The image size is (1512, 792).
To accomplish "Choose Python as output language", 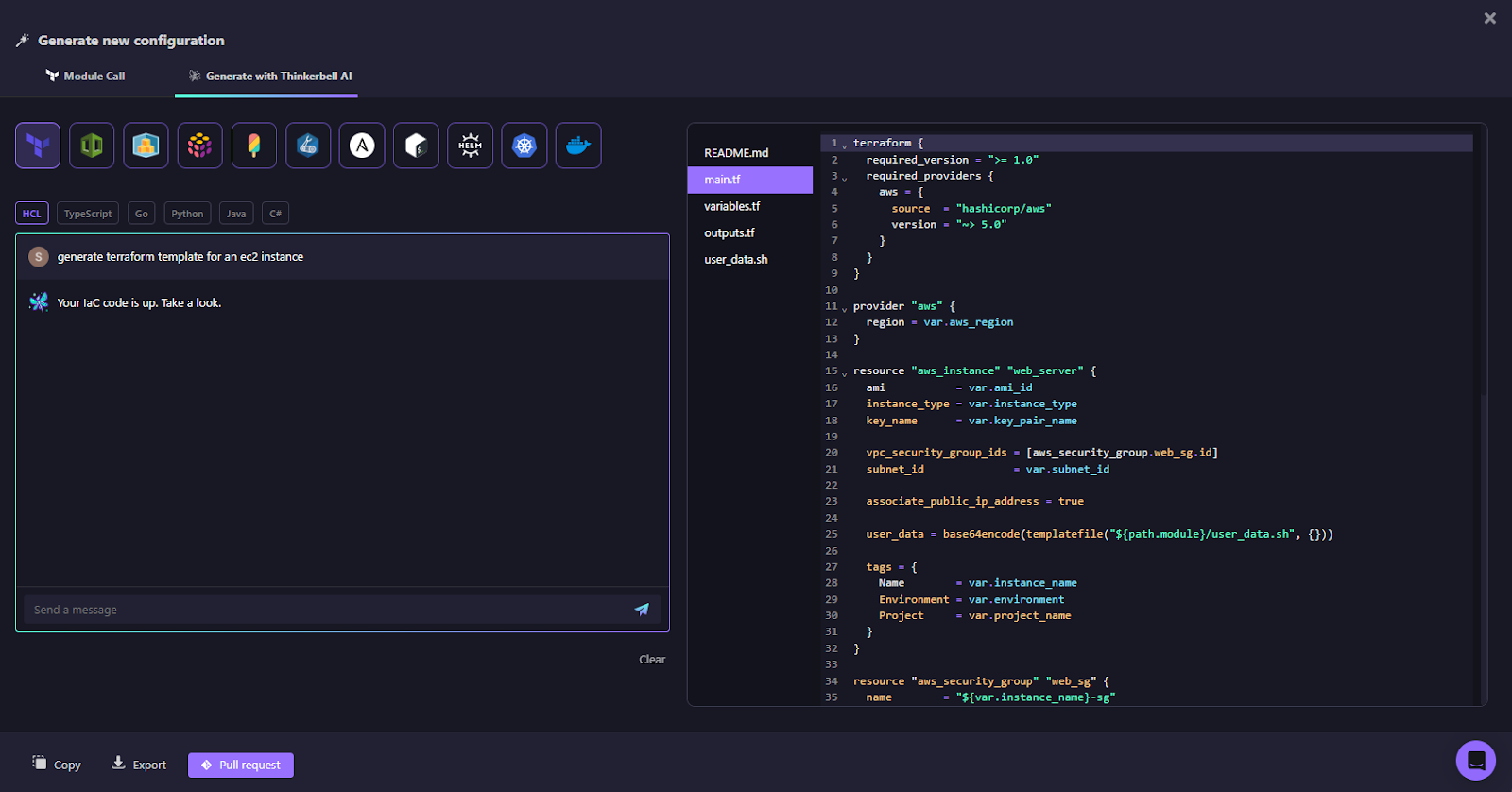I will (187, 214).
